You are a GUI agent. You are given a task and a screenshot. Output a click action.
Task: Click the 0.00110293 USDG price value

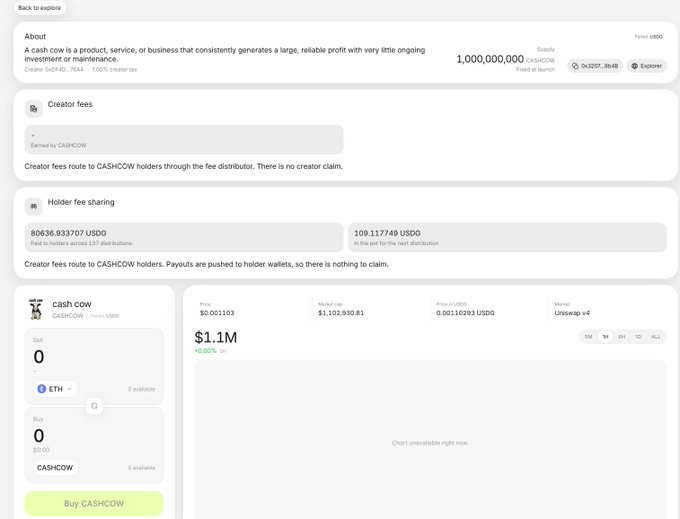465,313
